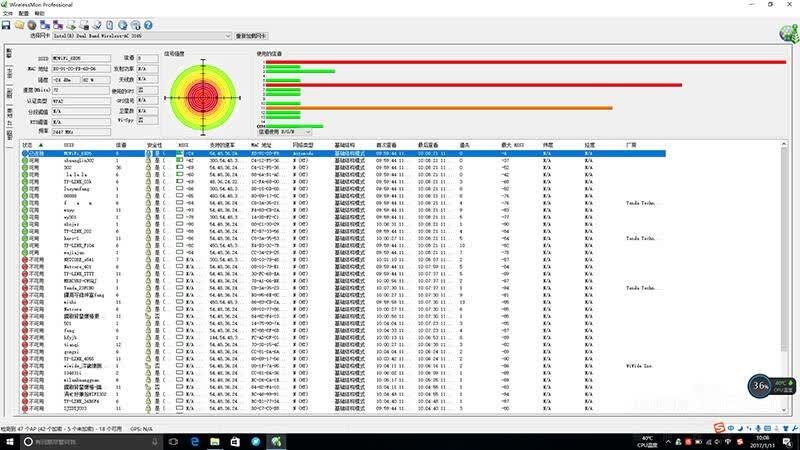Screen dimensions: 800x450
Task: Click the reload network cards button
Action: pos(251,36)
